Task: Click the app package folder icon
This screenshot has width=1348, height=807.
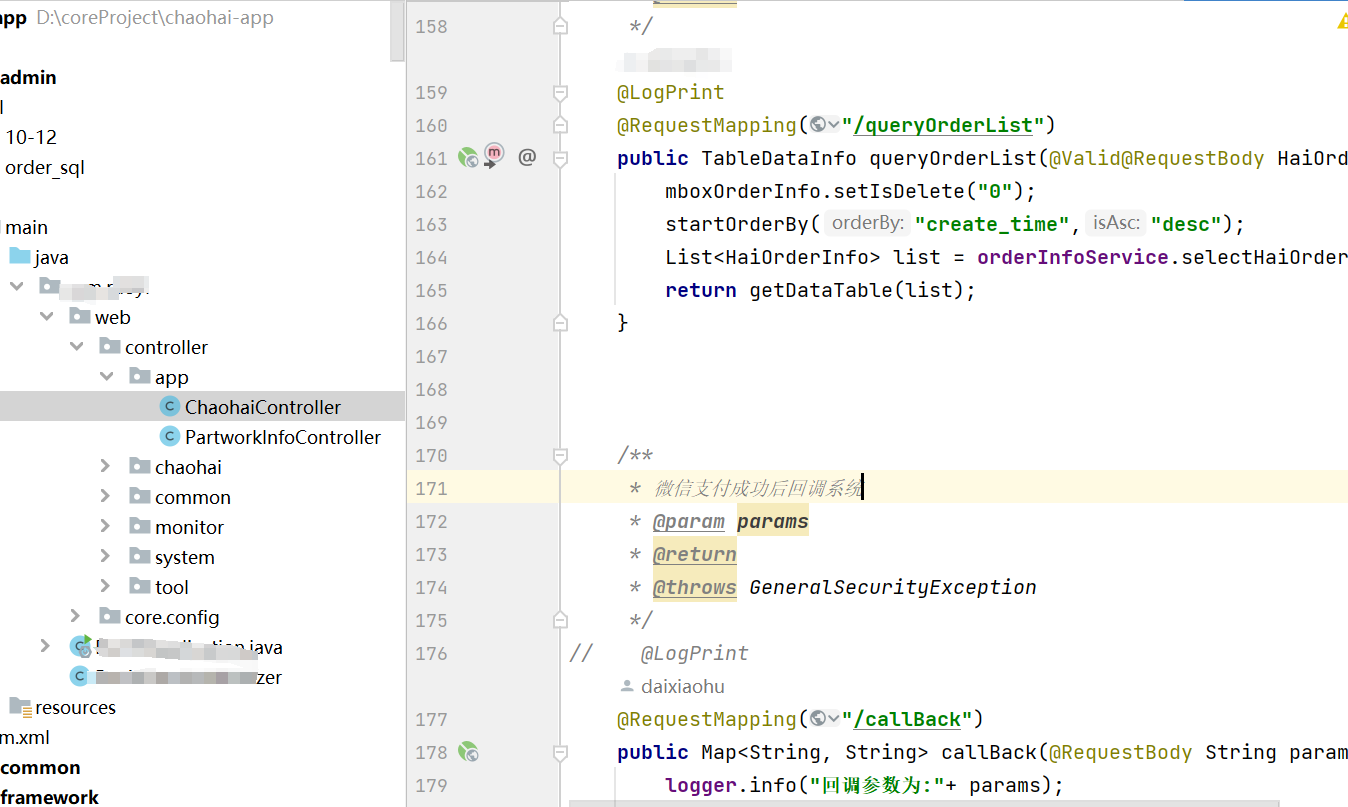Action: tap(140, 377)
